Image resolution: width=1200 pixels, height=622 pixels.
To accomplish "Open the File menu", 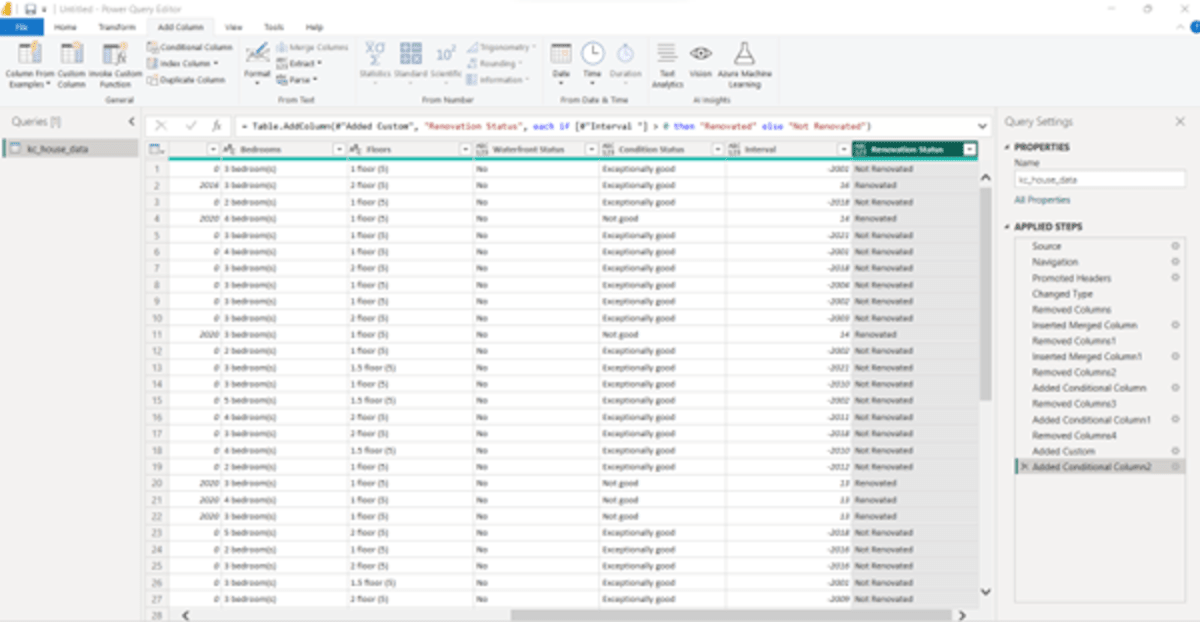I will tap(20, 27).
